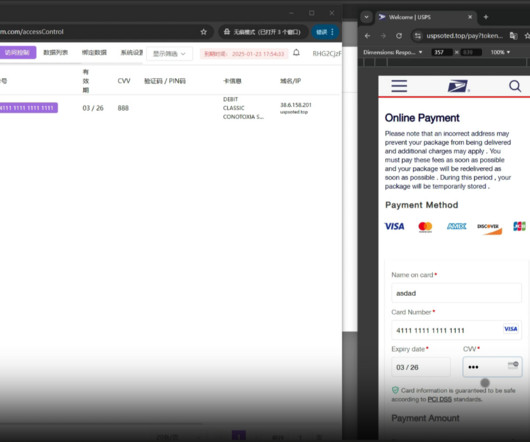Click the CVV column header in table

point(124,81)
